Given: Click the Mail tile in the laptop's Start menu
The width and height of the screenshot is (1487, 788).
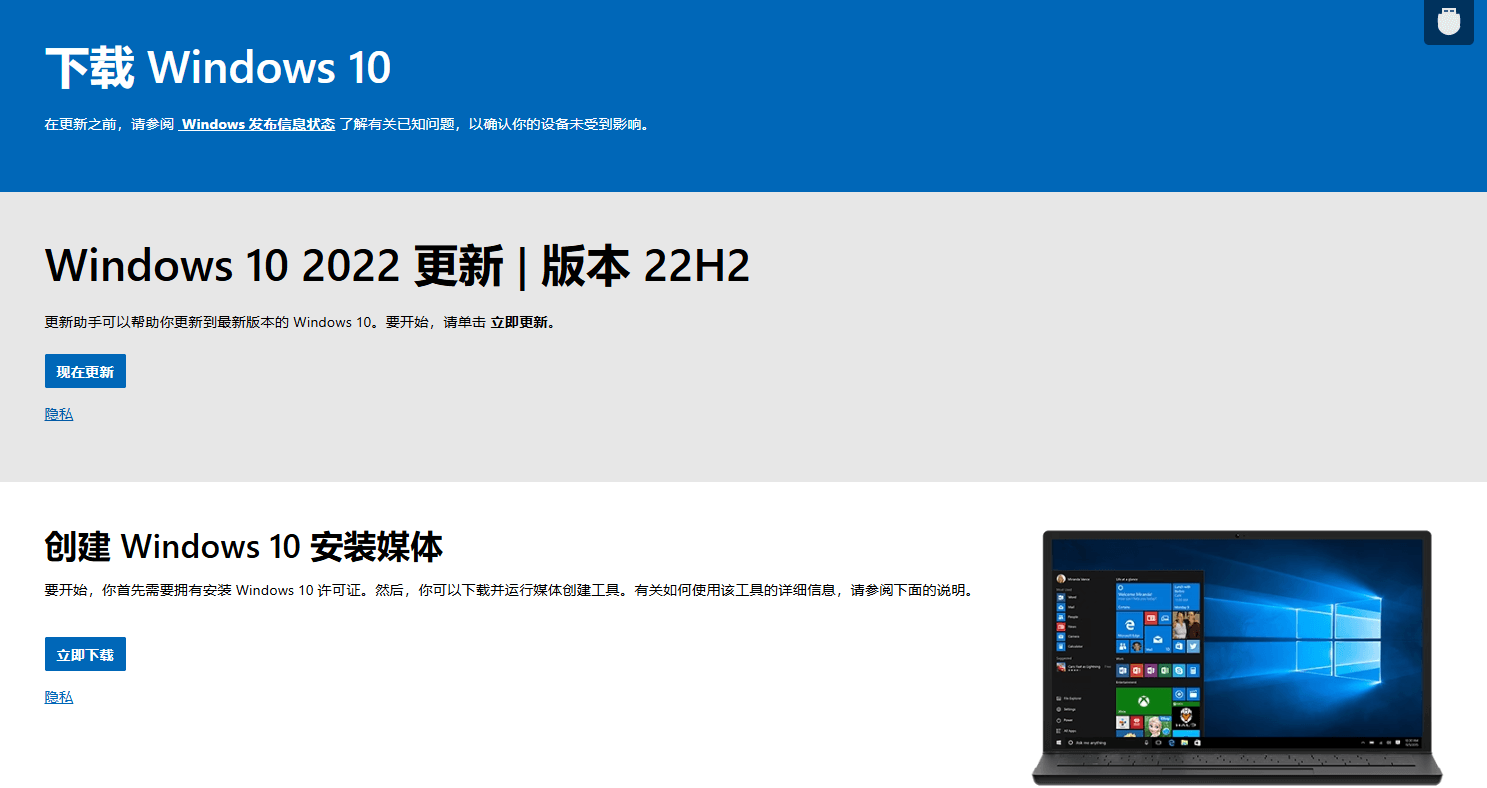Looking at the screenshot, I should point(1157,640).
